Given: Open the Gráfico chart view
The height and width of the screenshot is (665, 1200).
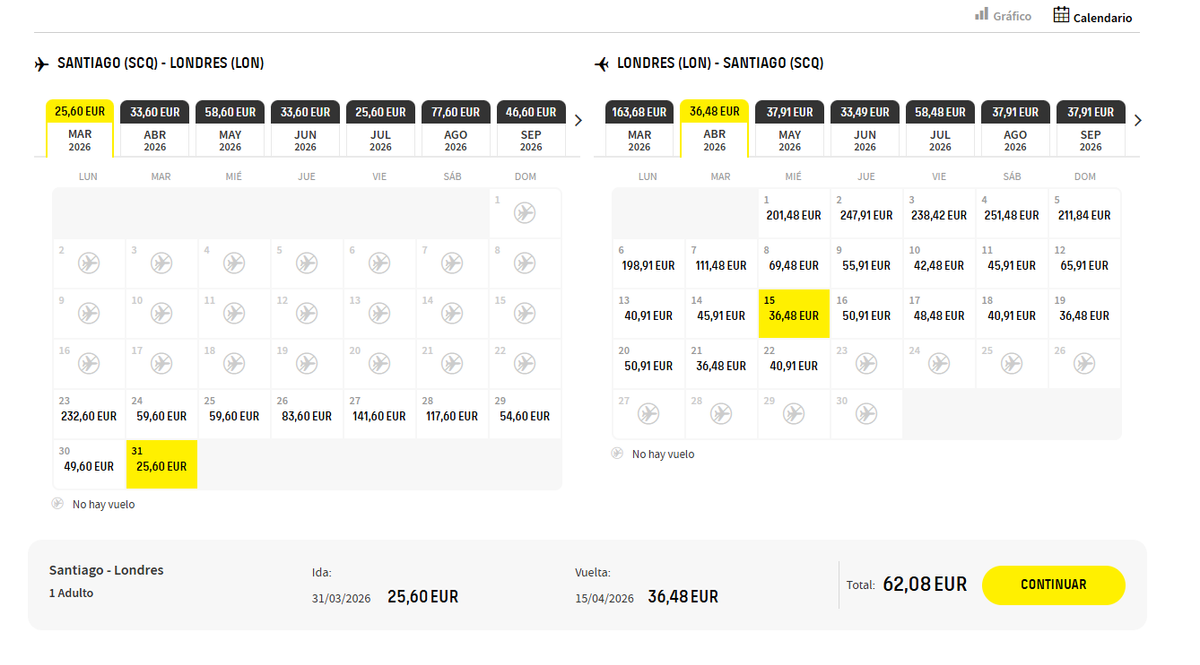Looking at the screenshot, I should click(x=1003, y=15).
